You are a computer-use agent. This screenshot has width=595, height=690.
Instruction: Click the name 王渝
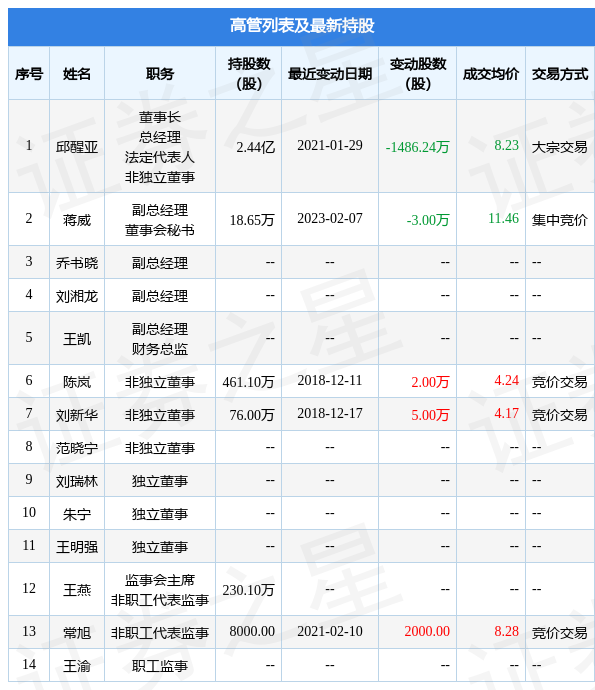point(77,666)
